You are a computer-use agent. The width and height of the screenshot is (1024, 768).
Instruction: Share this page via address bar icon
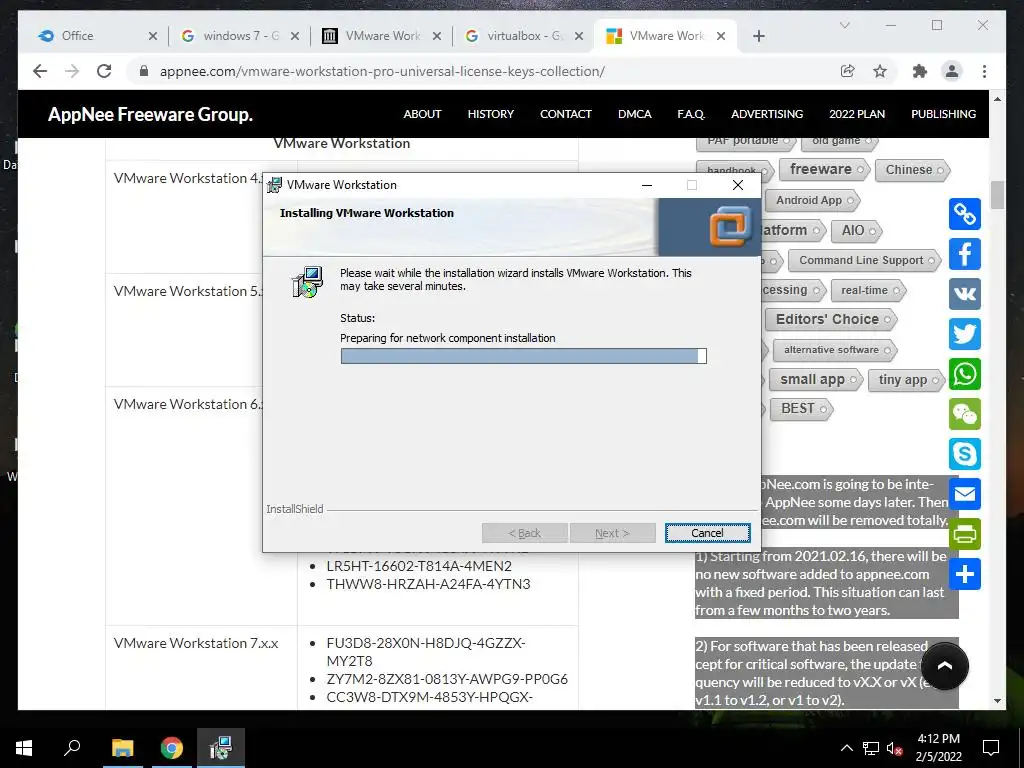coord(847,71)
